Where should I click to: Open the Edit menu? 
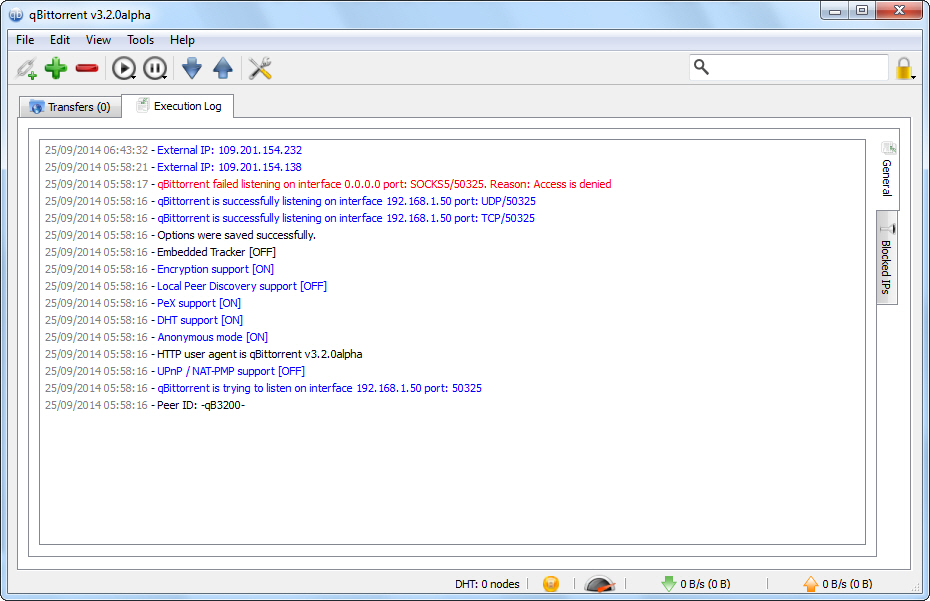pyautogui.click(x=60, y=40)
